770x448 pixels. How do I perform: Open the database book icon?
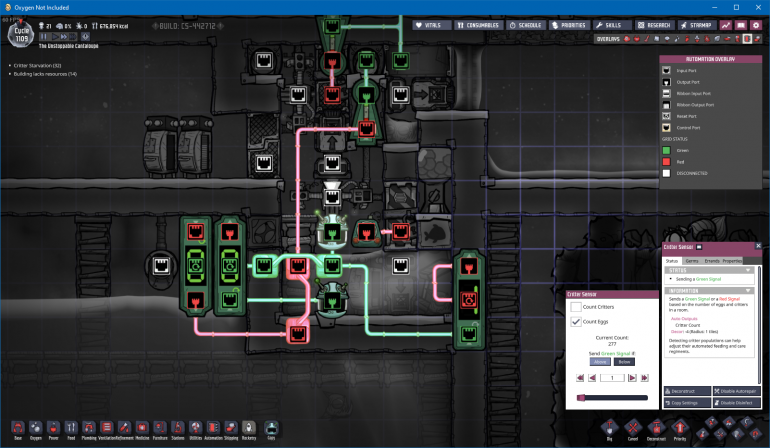(x=741, y=25)
